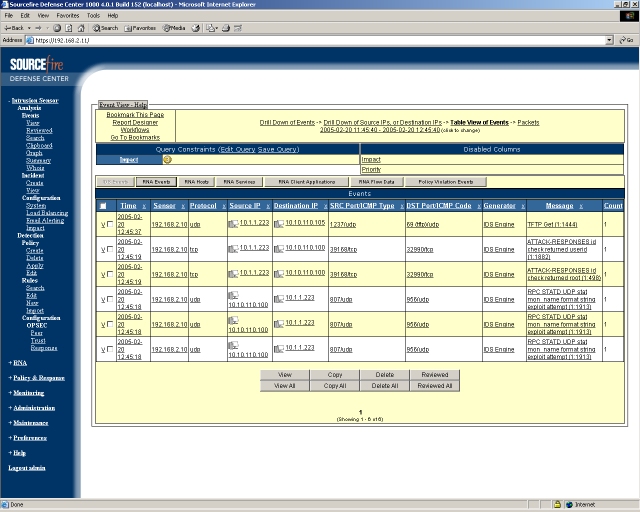Toggle select-all checkbox in events header
Screen dimensions: 640x512
[103, 206]
